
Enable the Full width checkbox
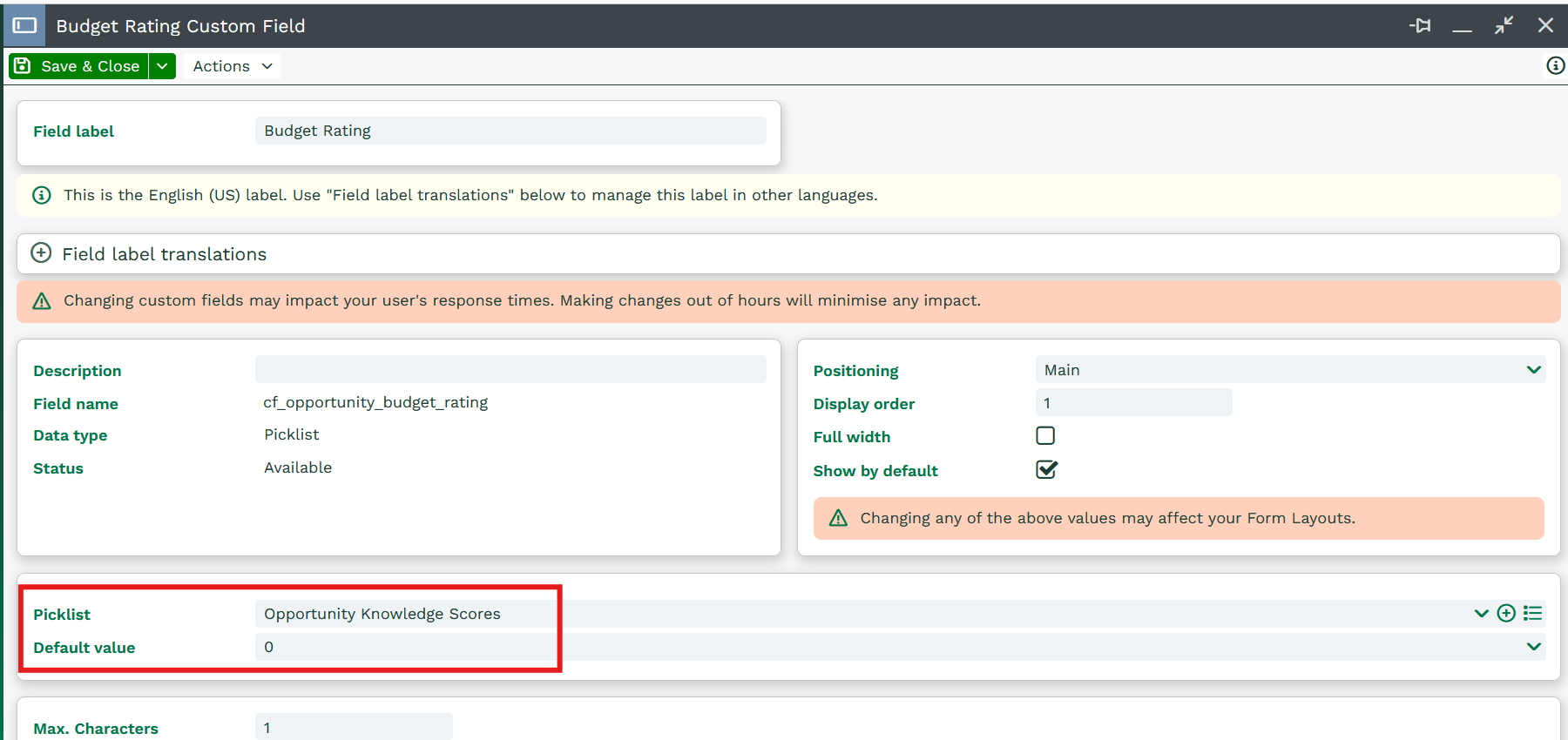(x=1045, y=435)
